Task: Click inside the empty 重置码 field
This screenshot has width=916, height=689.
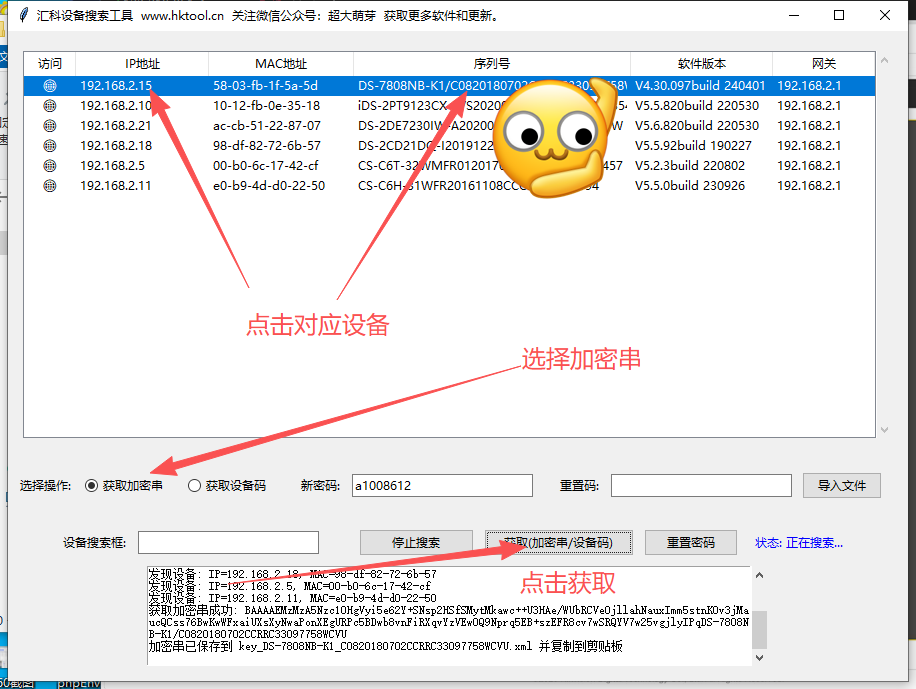Action: [701, 485]
